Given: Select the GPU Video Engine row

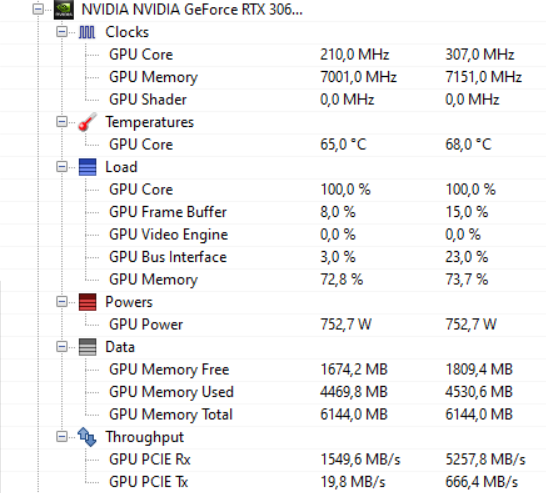Looking at the screenshot, I should coord(273,235).
